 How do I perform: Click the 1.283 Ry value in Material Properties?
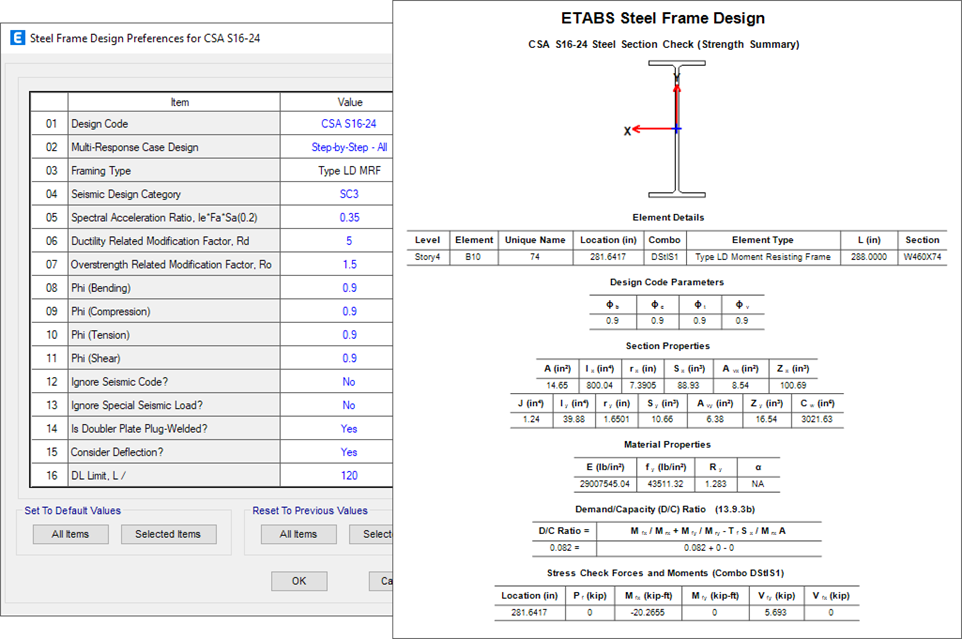715,484
